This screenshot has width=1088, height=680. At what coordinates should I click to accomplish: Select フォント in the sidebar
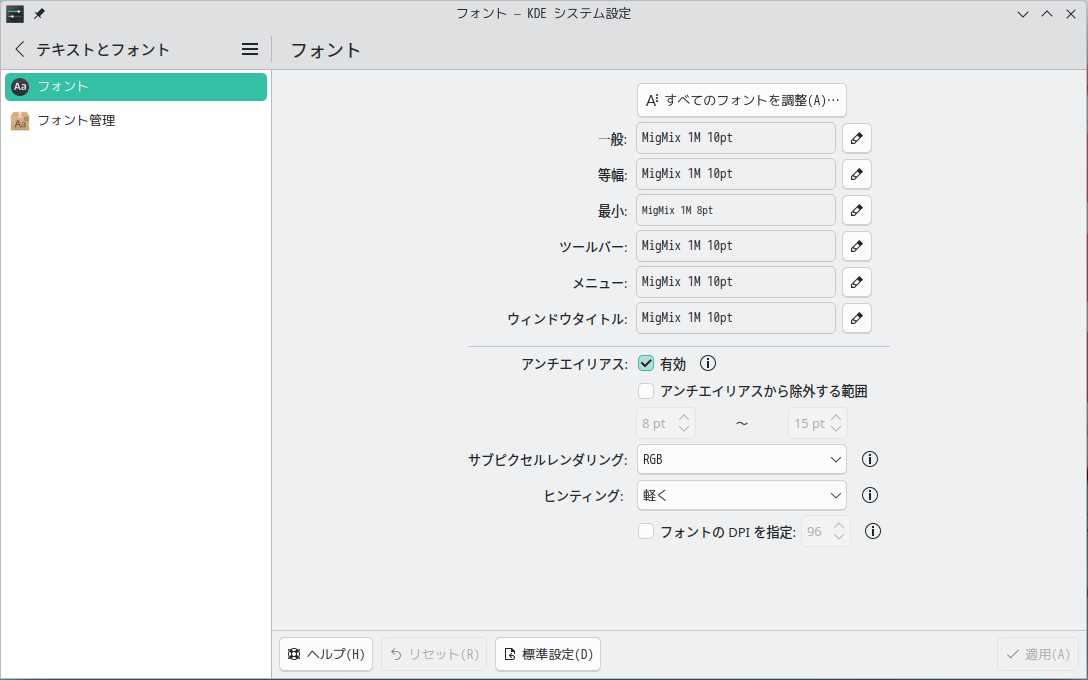coord(136,87)
